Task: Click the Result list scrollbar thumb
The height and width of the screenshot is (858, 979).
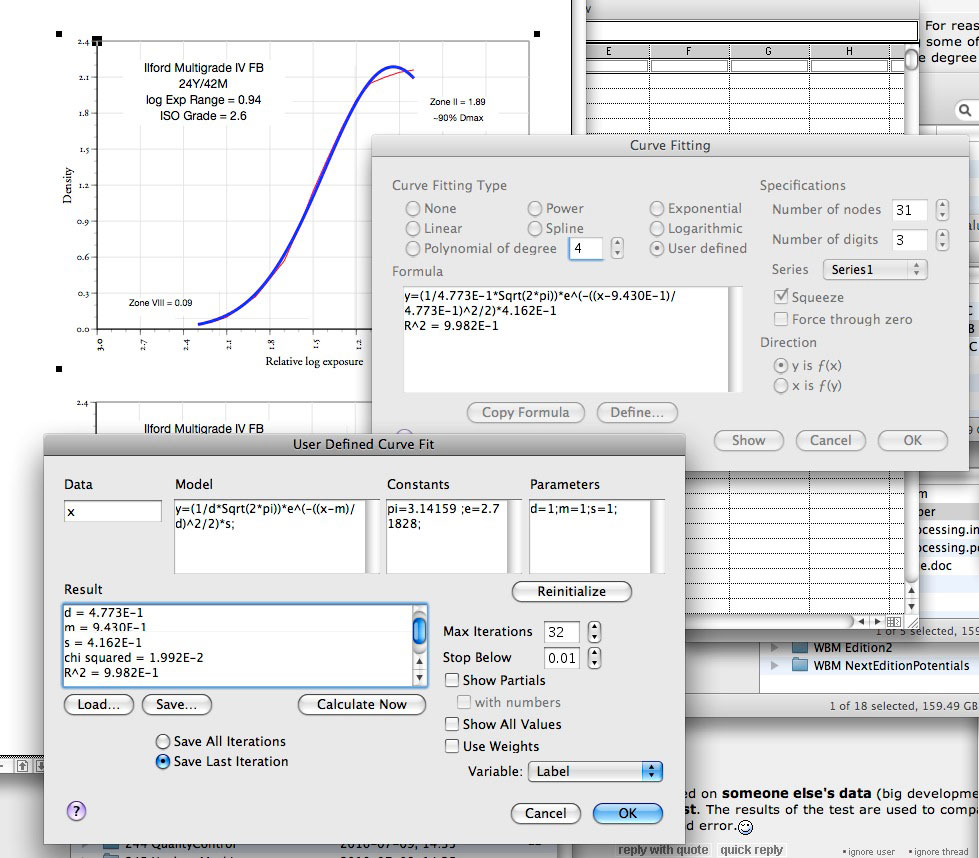Action: 420,629
